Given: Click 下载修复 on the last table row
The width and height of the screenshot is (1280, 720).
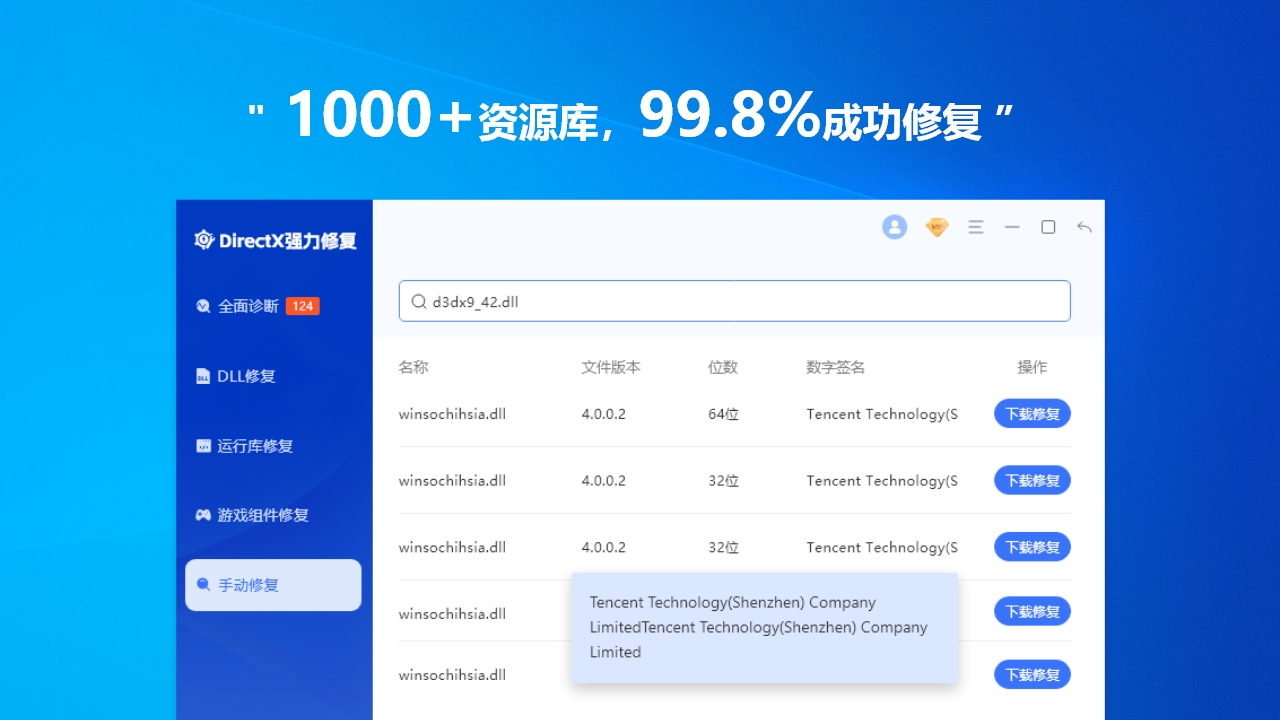Looking at the screenshot, I should [x=1032, y=674].
